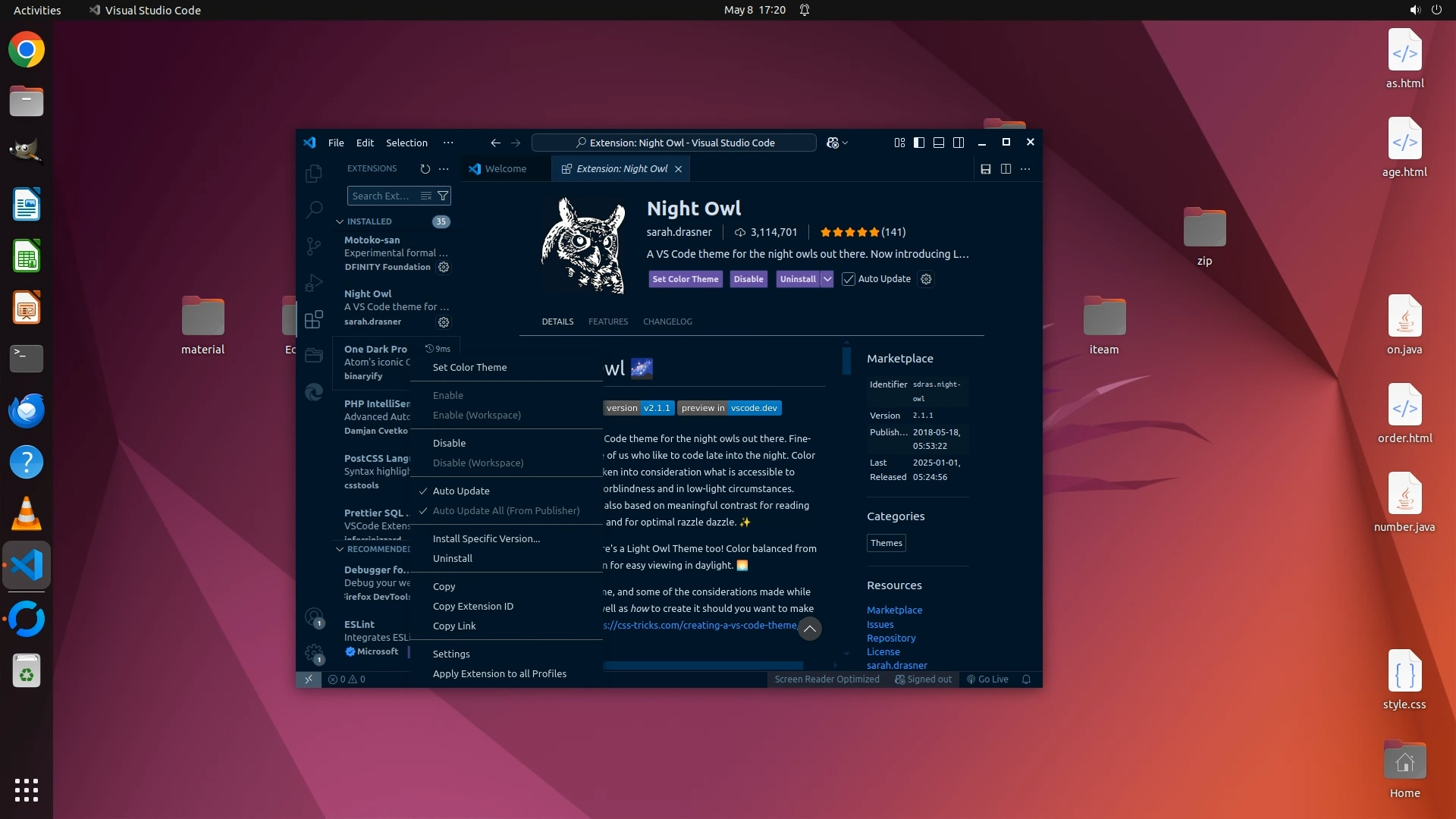Image resolution: width=1456 pixels, height=819 pixels.
Task: Toggle primary side bar layout icon
Action: point(919,143)
